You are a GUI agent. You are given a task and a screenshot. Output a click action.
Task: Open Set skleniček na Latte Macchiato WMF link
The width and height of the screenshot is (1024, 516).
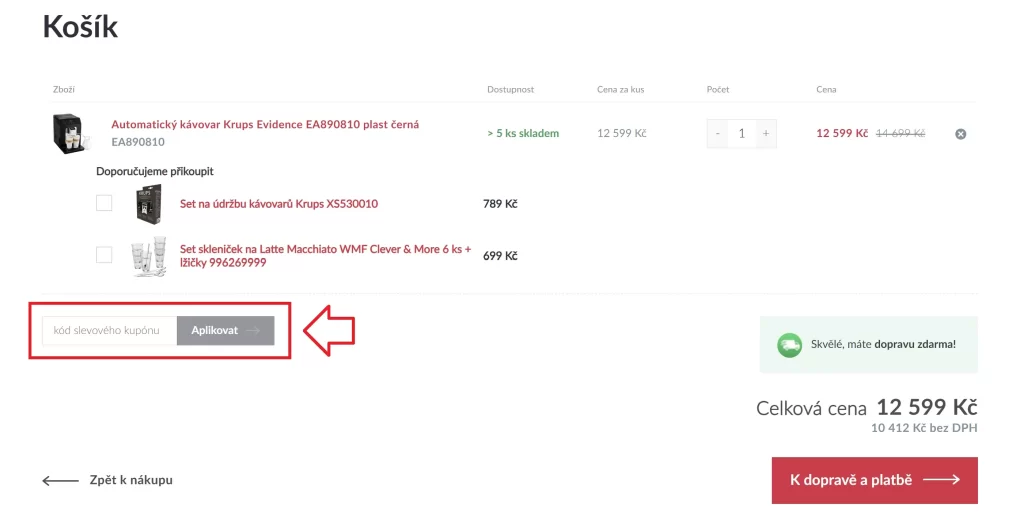[325, 255]
